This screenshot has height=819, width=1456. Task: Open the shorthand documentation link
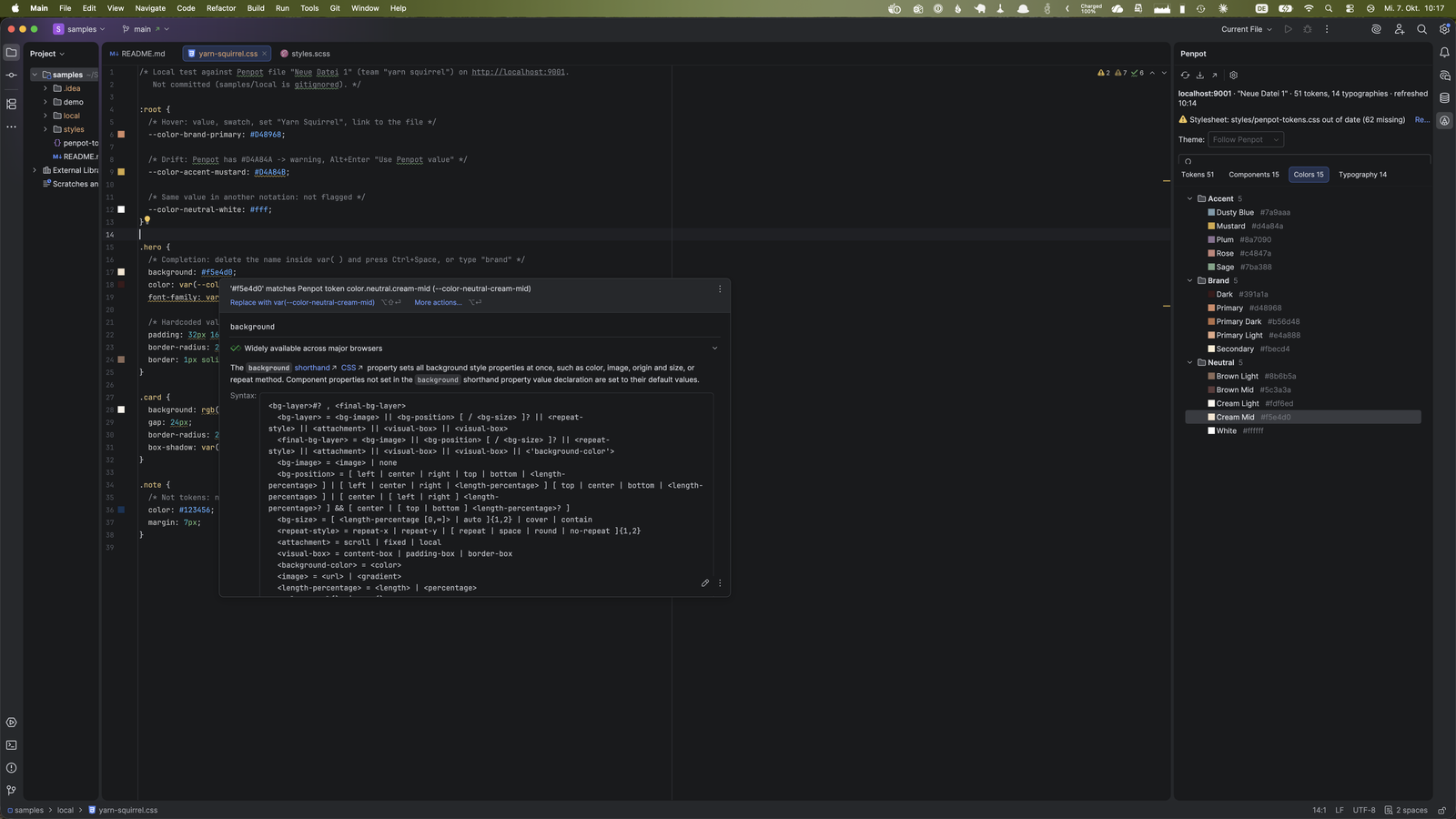[312, 368]
